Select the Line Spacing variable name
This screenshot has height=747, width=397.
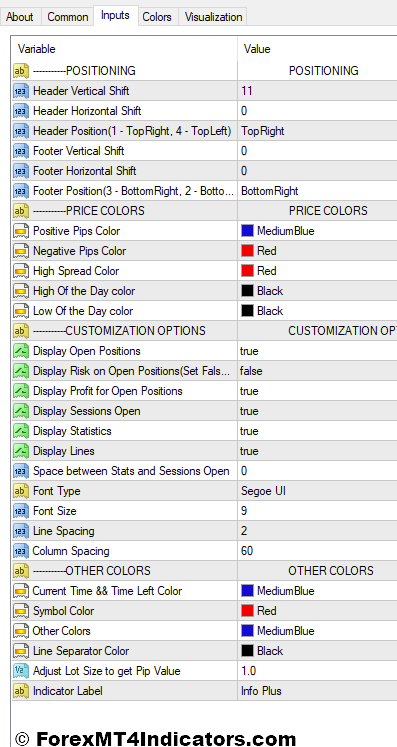point(63,531)
